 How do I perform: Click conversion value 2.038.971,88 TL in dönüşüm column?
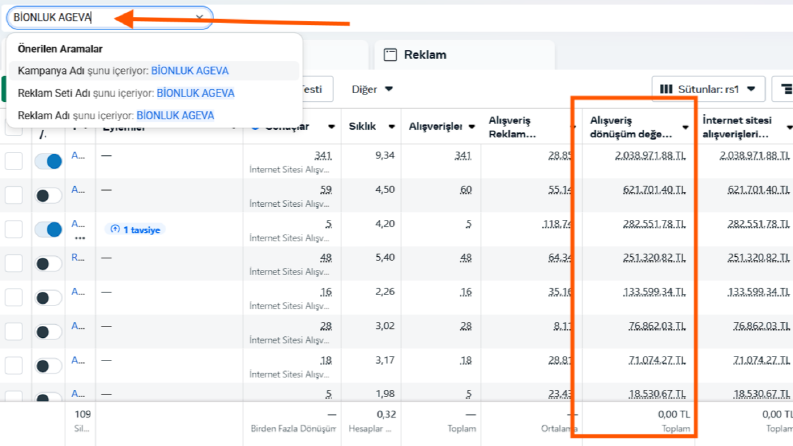650,156
